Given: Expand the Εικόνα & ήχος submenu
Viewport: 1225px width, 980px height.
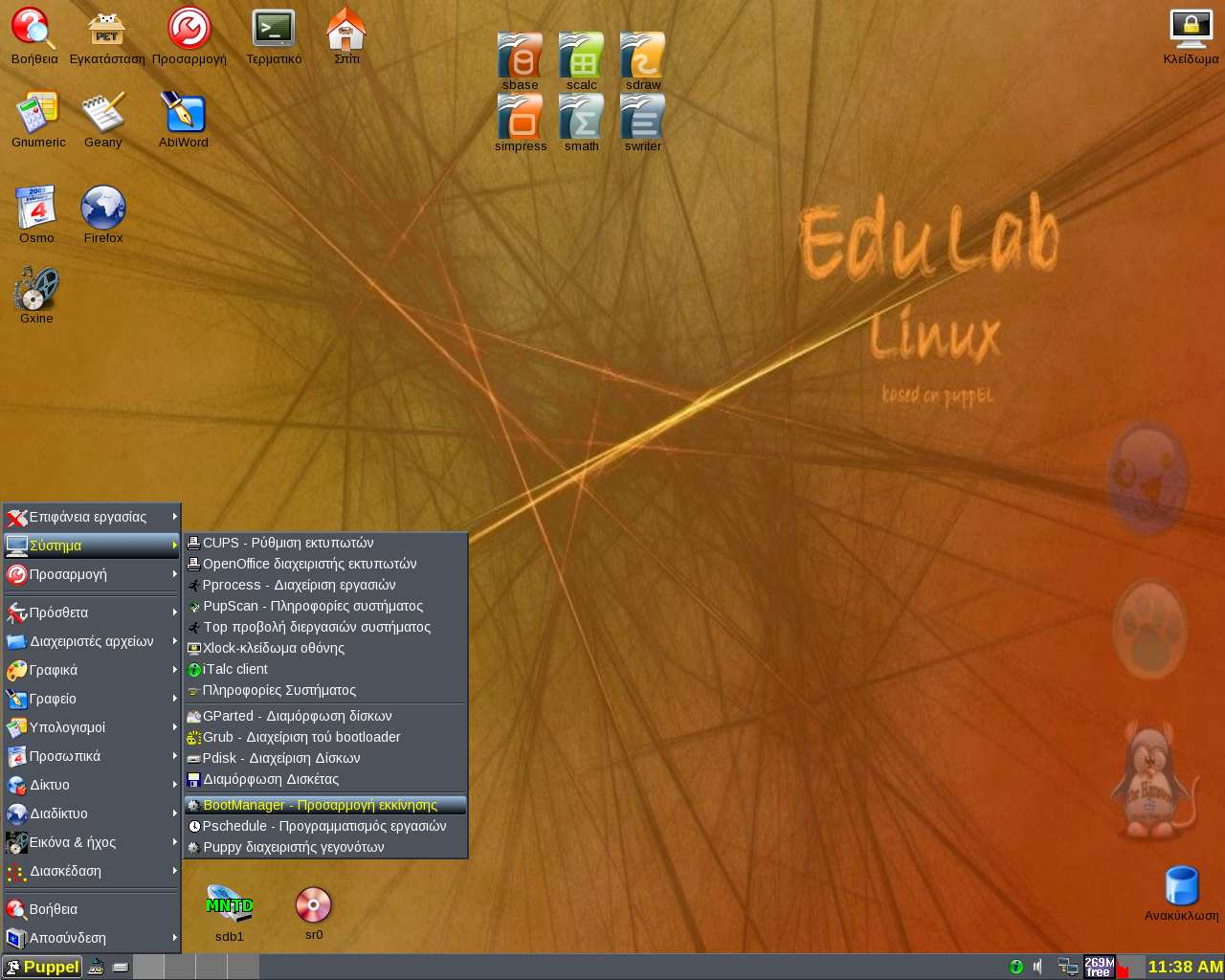Looking at the screenshot, I should pyautogui.click(x=92, y=842).
